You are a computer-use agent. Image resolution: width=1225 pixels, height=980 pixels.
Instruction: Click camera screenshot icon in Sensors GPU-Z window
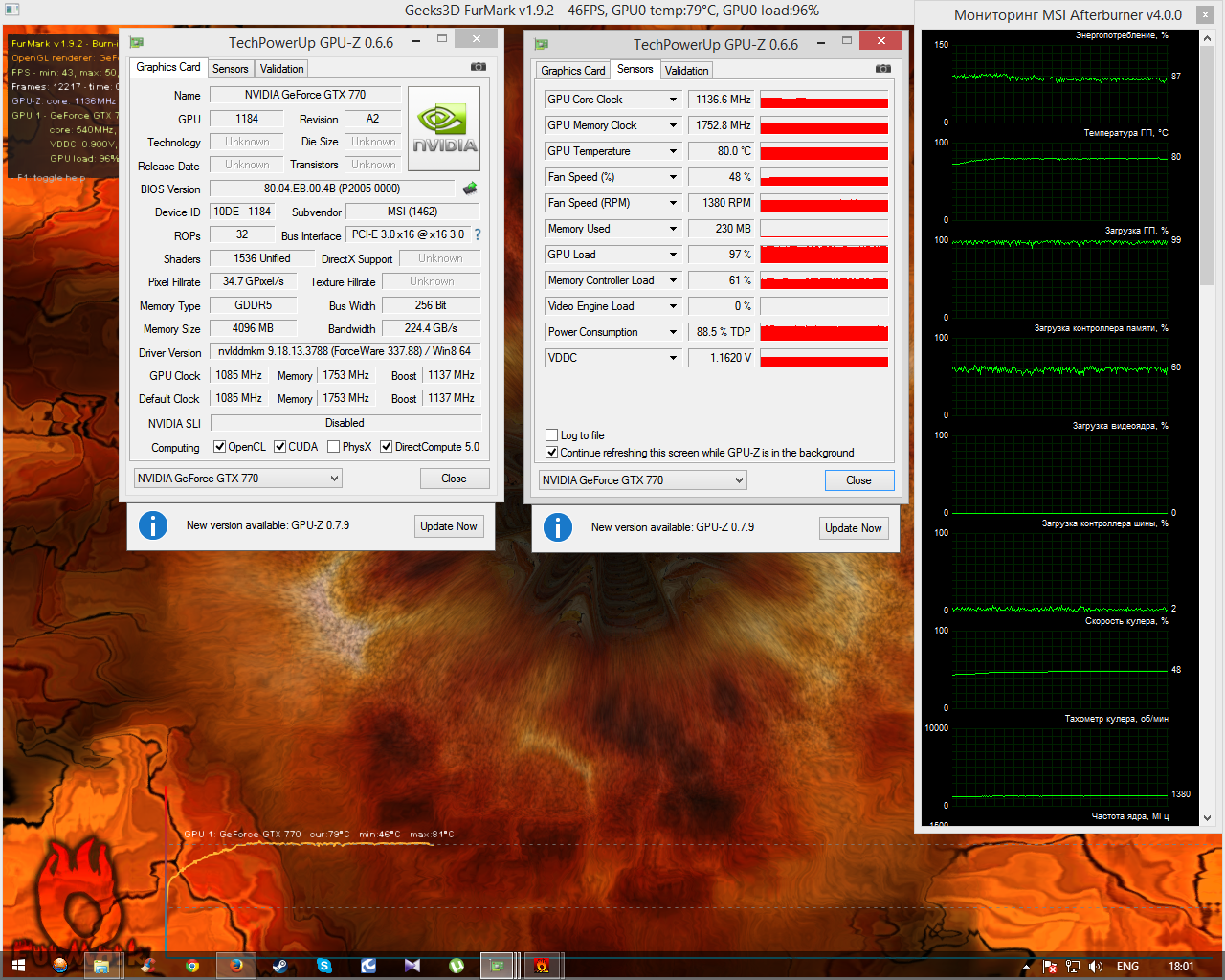[x=883, y=69]
